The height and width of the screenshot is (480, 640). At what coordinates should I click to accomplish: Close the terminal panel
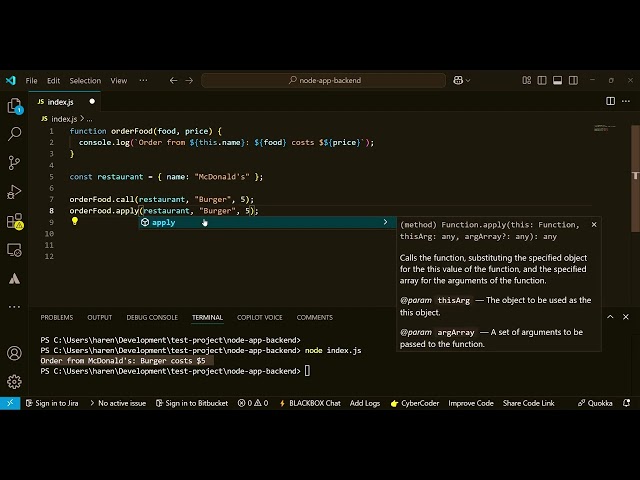pos(626,317)
